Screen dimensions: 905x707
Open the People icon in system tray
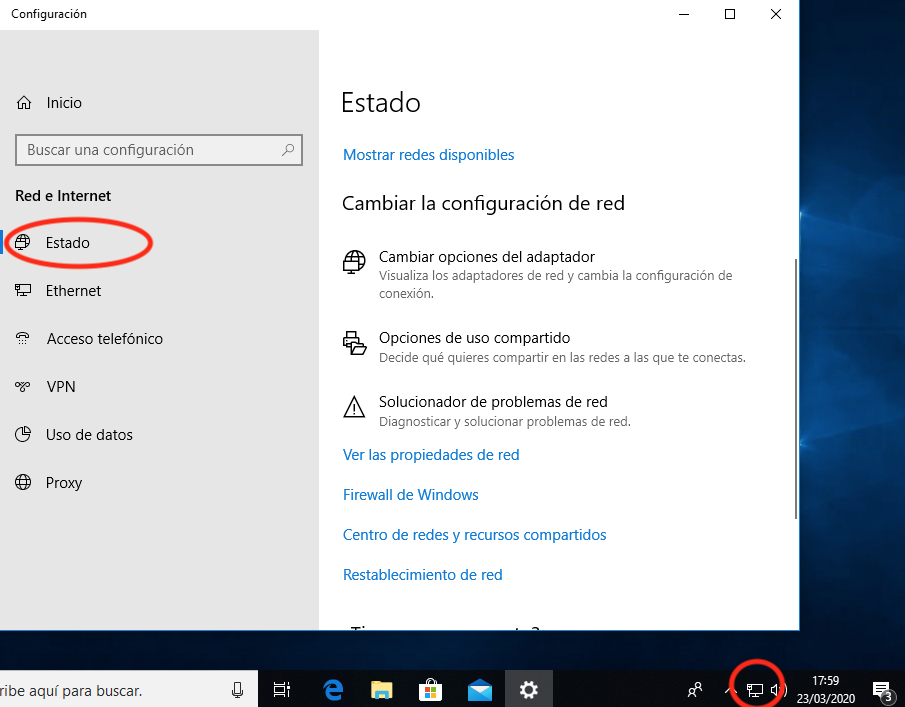pos(695,689)
